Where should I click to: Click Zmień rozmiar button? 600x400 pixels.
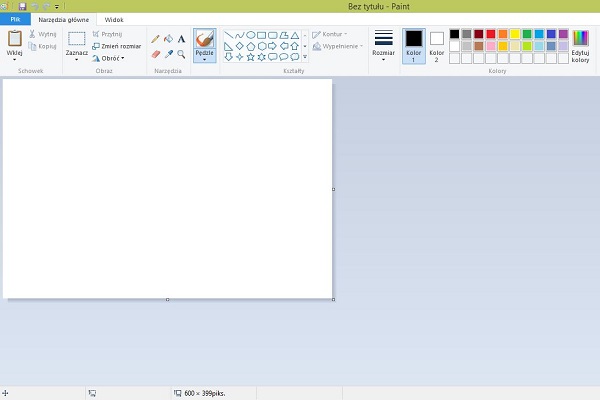click(x=115, y=46)
